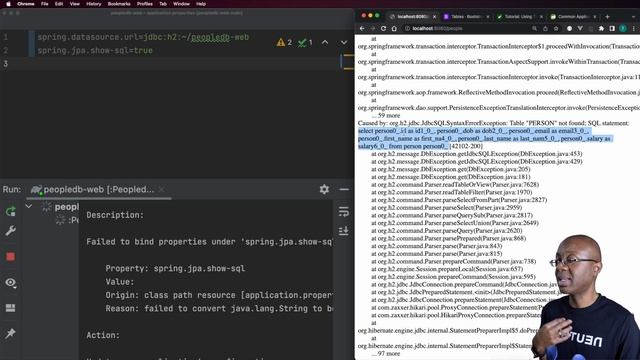Close the peopledb-web run tab

(x=162, y=189)
